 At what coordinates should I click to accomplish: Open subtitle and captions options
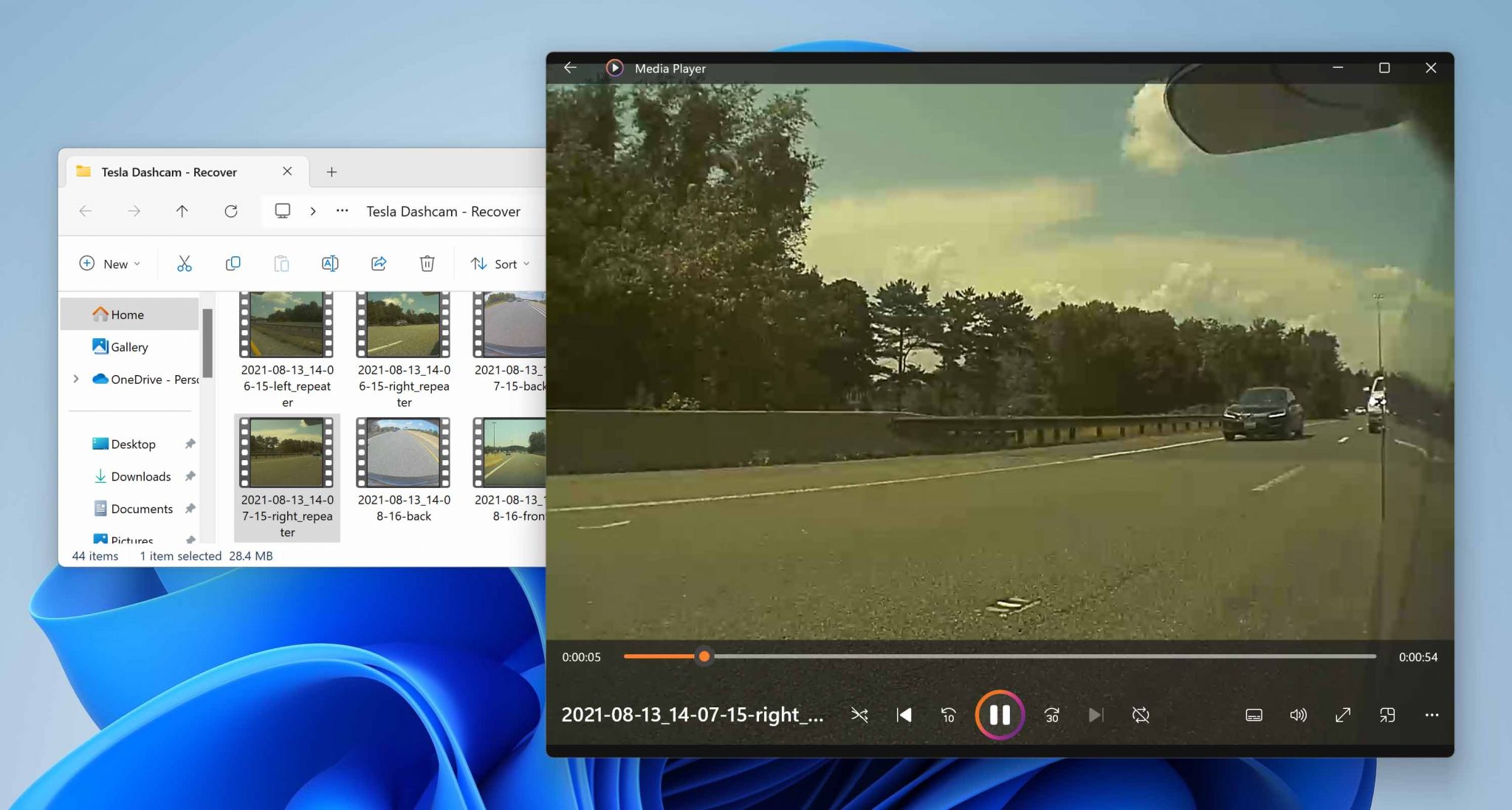click(1253, 714)
